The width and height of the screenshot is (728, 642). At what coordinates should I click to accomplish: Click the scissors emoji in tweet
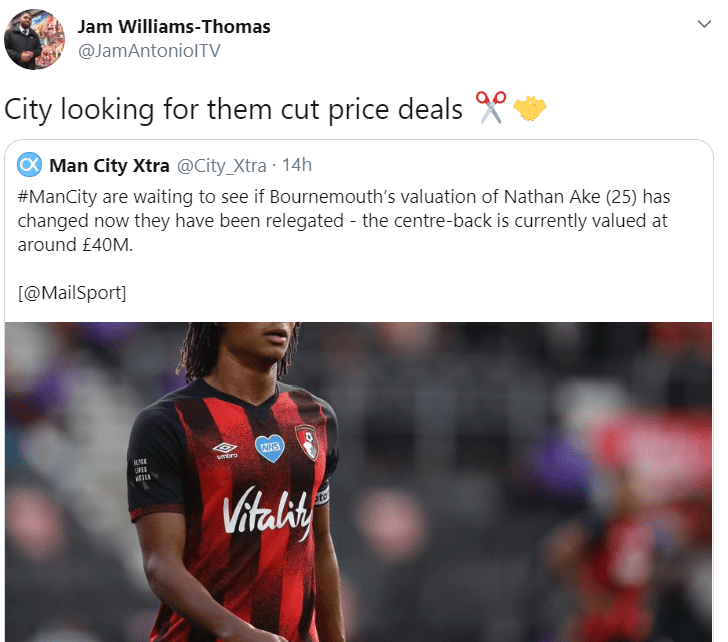[491, 108]
